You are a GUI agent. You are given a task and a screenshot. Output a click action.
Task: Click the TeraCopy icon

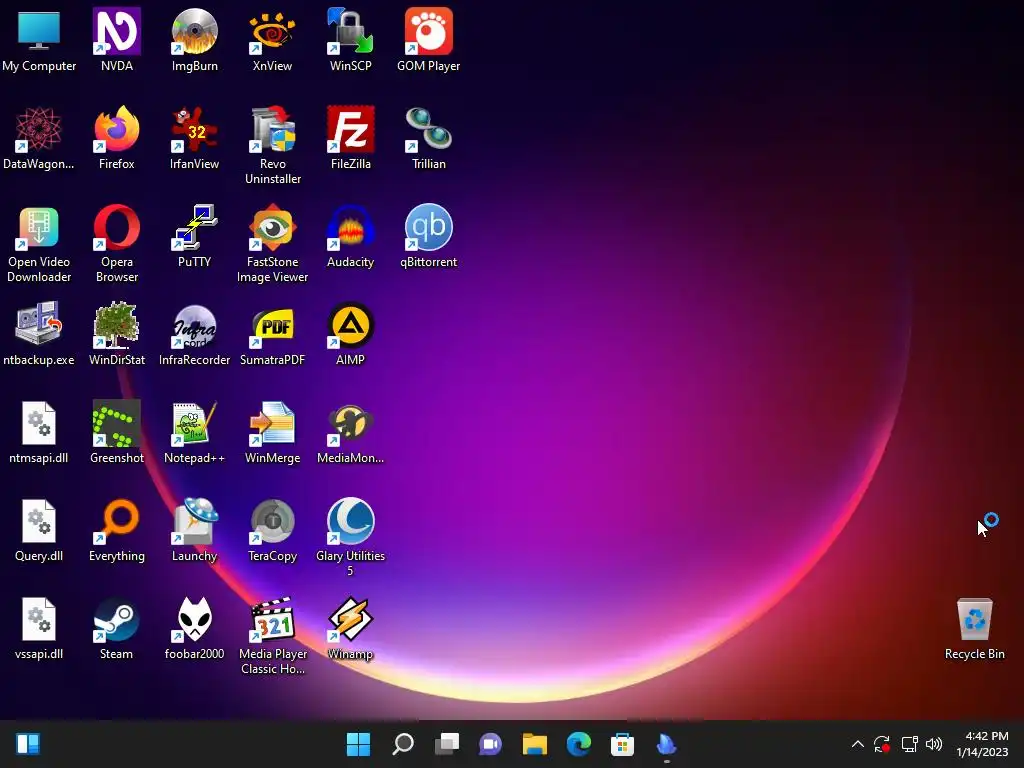pyautogui.click(x=272, y=521)
